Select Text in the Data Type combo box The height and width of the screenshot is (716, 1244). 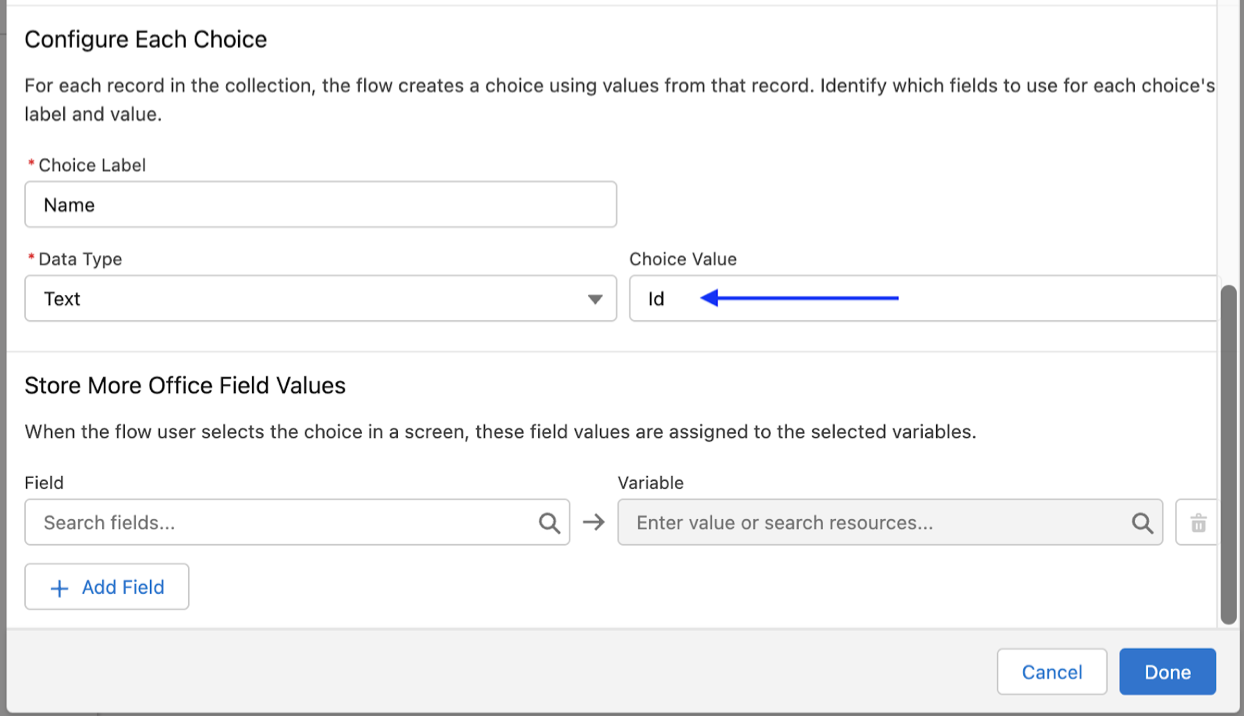(x=320, y=298)
